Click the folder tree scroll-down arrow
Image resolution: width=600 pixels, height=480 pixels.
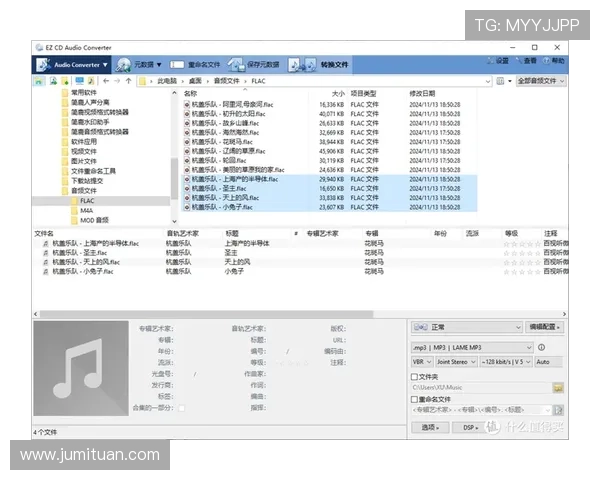pos(174,221)
